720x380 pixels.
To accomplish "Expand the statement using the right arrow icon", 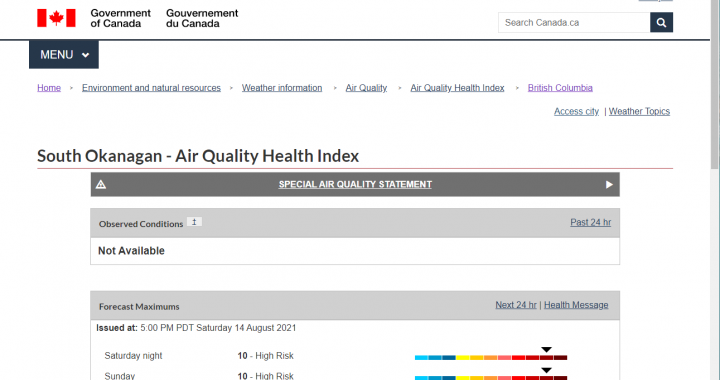I will point(609,184).
